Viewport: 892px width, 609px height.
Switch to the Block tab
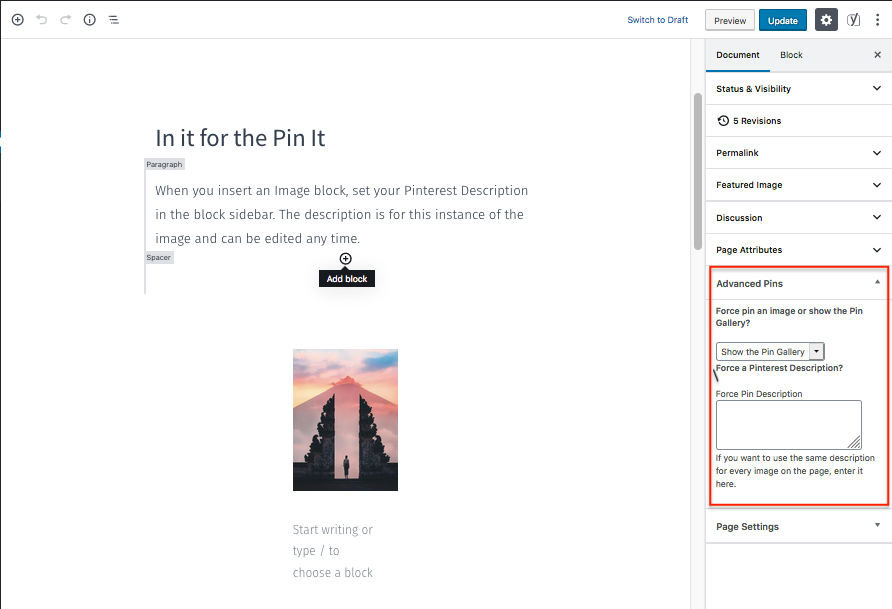point(791,55)
